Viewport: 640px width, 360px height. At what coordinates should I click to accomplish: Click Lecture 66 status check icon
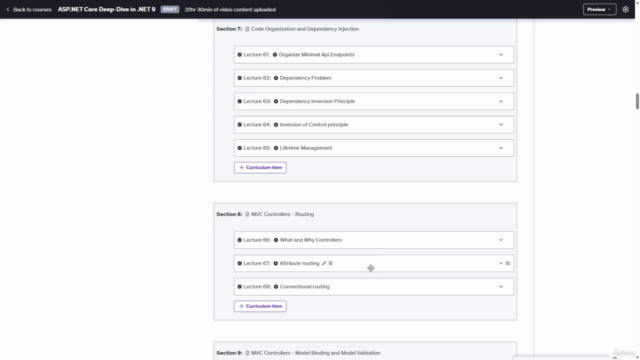click(240, 240)
